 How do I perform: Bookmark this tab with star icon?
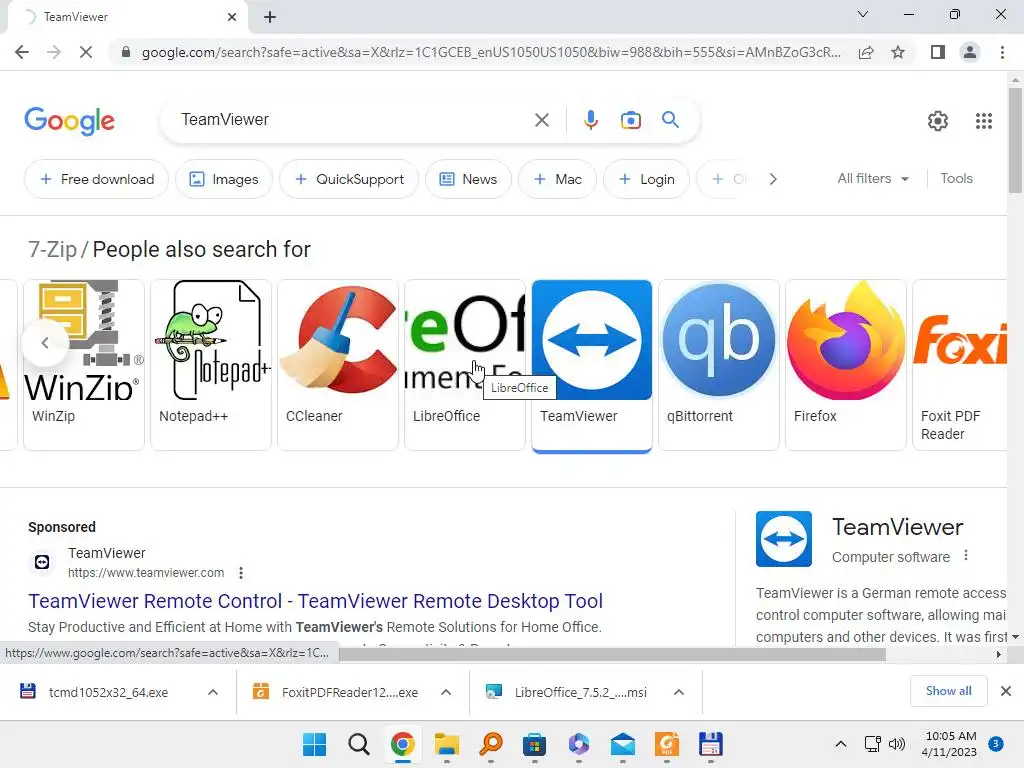tap(898, 52)
